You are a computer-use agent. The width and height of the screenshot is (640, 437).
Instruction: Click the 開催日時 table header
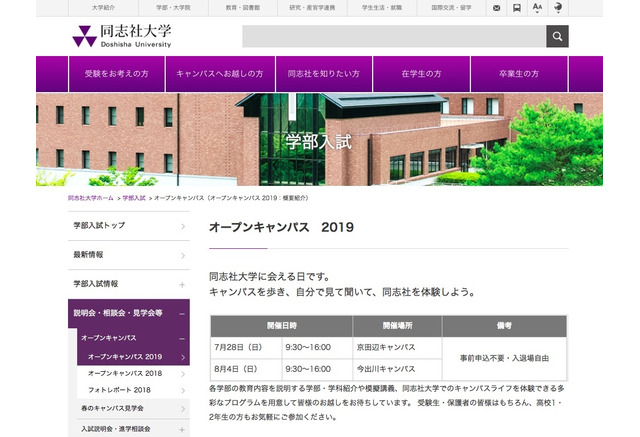[282, 326]
